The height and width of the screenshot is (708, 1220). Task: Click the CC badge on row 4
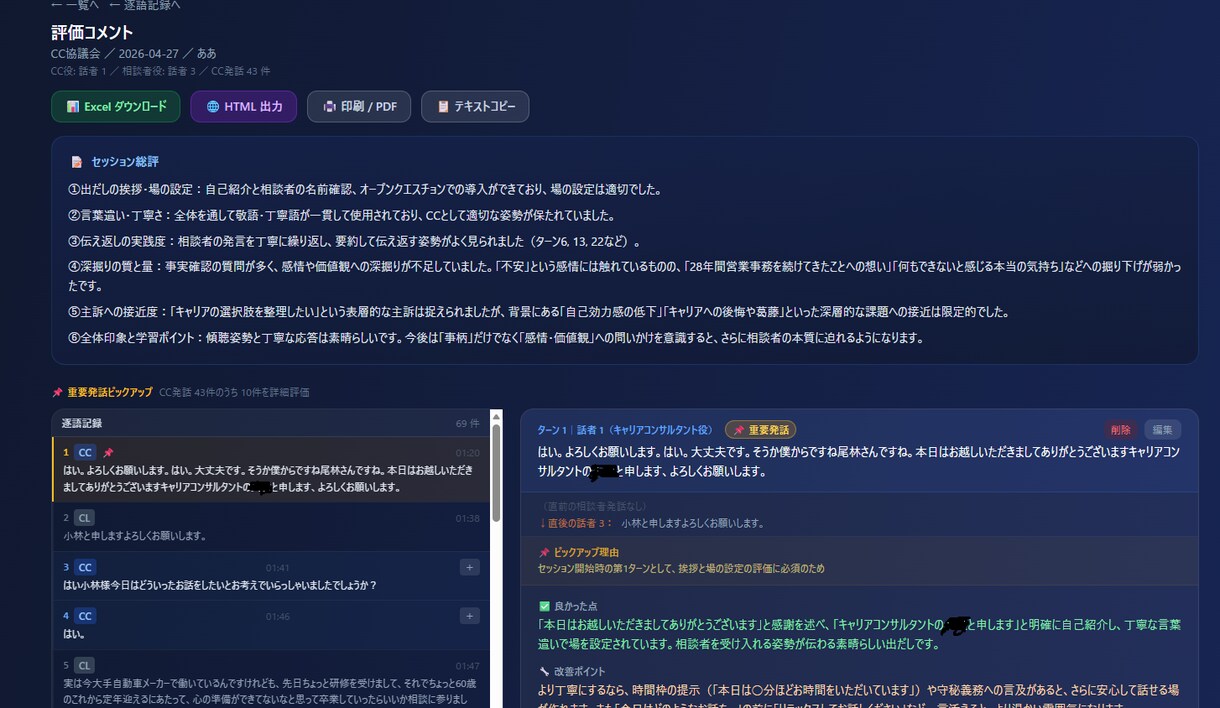coord(85,616)
